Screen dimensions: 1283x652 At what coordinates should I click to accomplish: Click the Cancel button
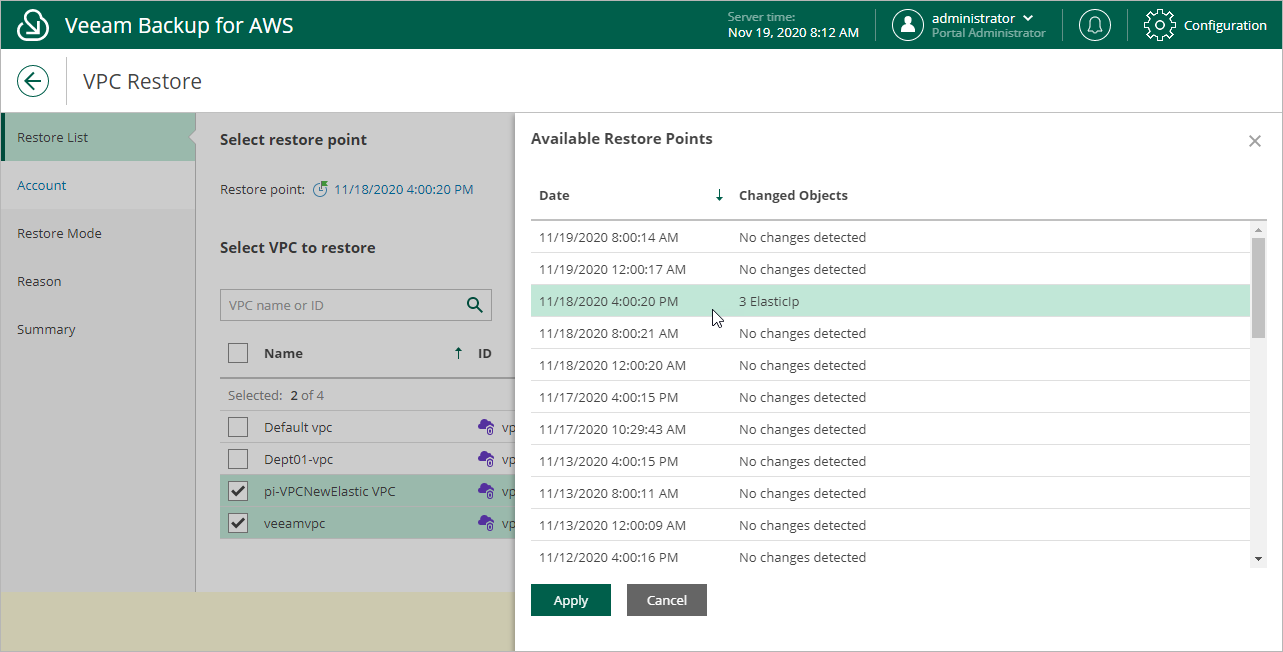[x=667, y=600]
